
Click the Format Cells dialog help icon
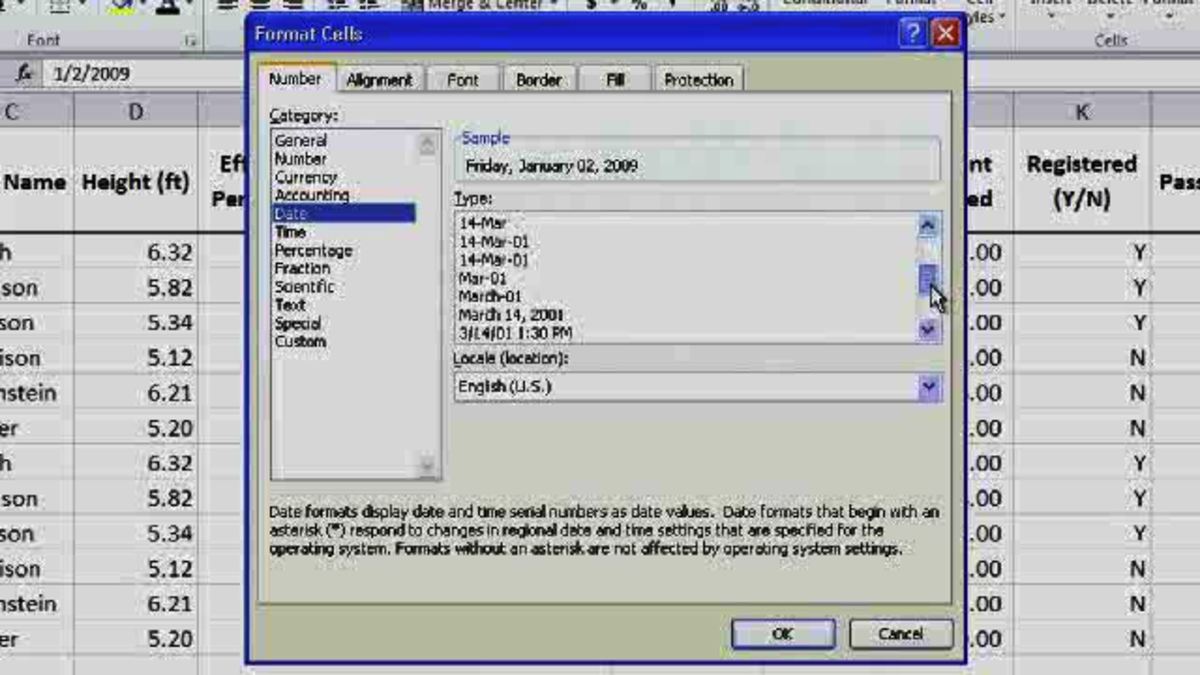pos(911,33)
